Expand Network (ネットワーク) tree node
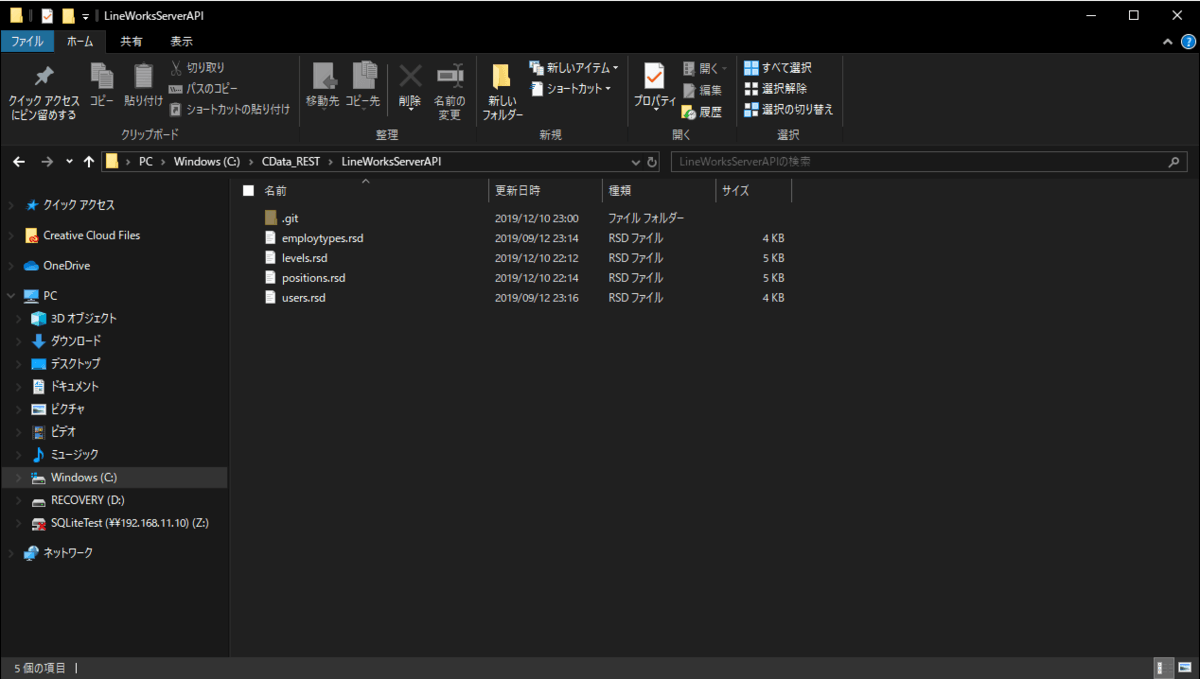The height and width of the screenshot is (679, 1200). pyautogui.click(x=11, y=553)
